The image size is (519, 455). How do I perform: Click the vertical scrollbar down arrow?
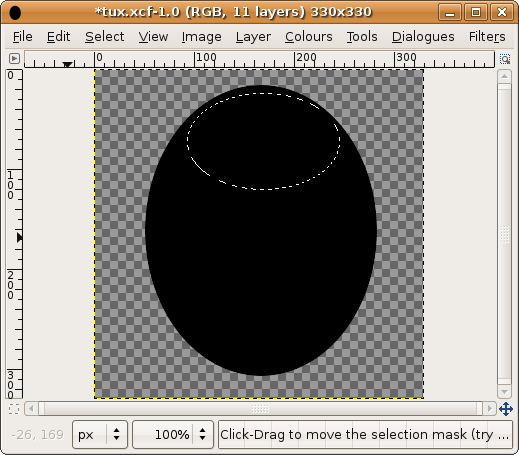[504, 392]
